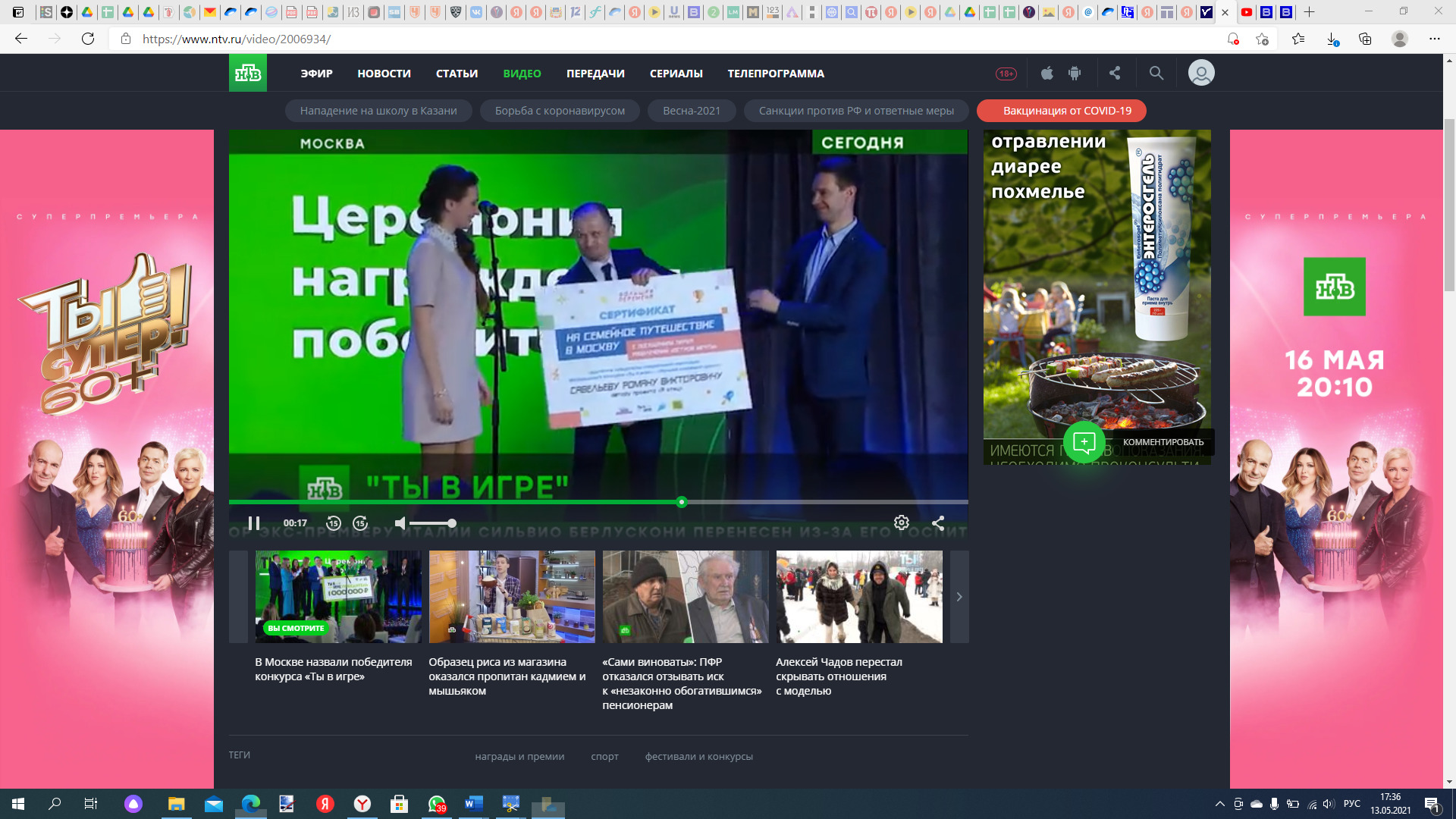Image resolution: width=1456 pixels, height=819 pixels.
Task: Show next videos in carousel
Action: pos(959,597)
